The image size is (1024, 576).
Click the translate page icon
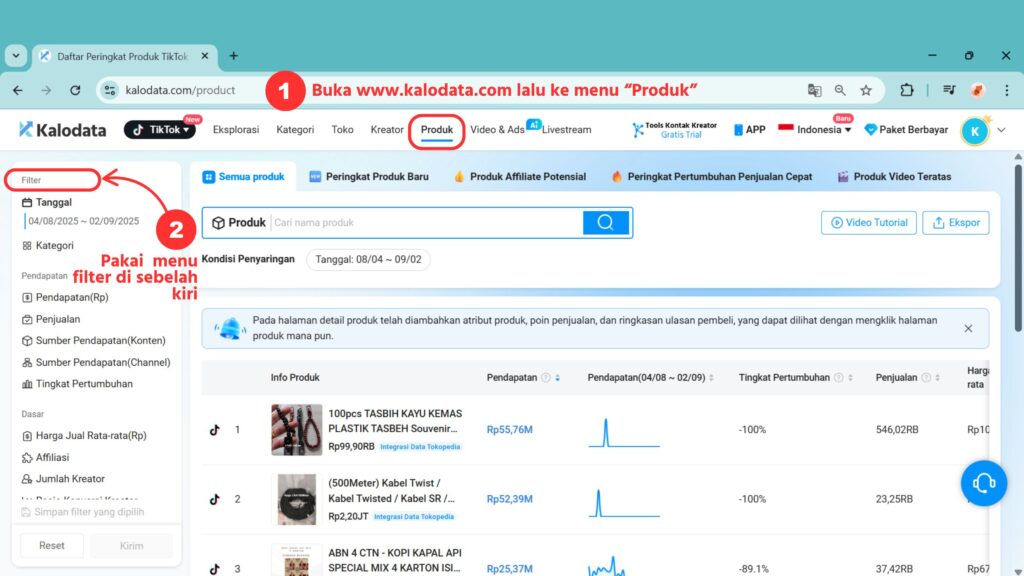tap(814, 90)
